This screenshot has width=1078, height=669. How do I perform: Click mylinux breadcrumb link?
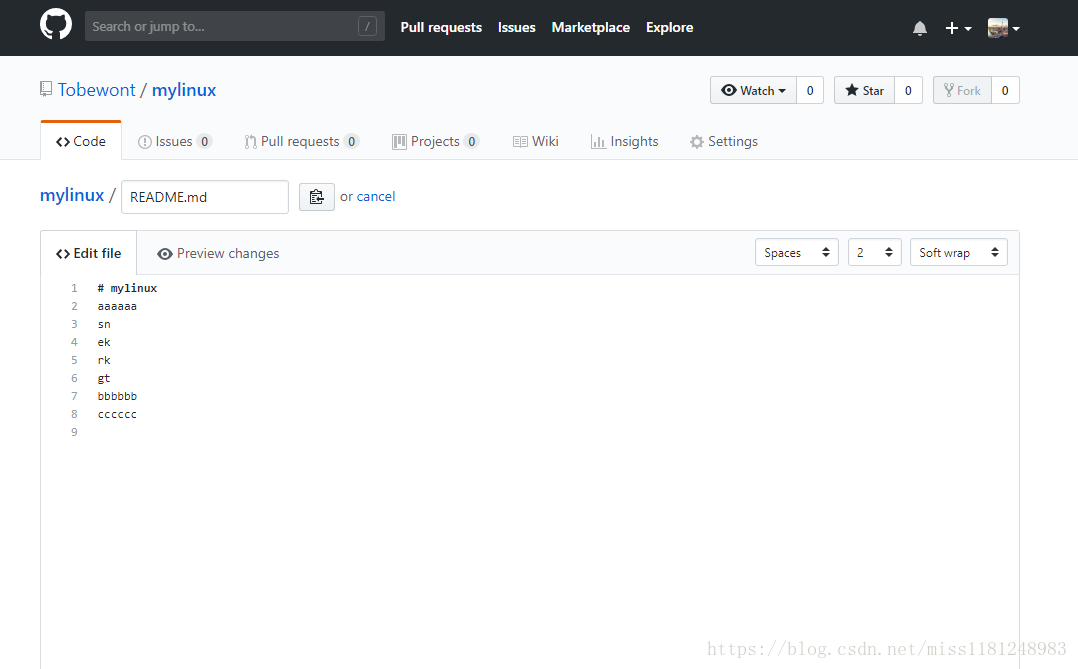[x=72, y=195]
